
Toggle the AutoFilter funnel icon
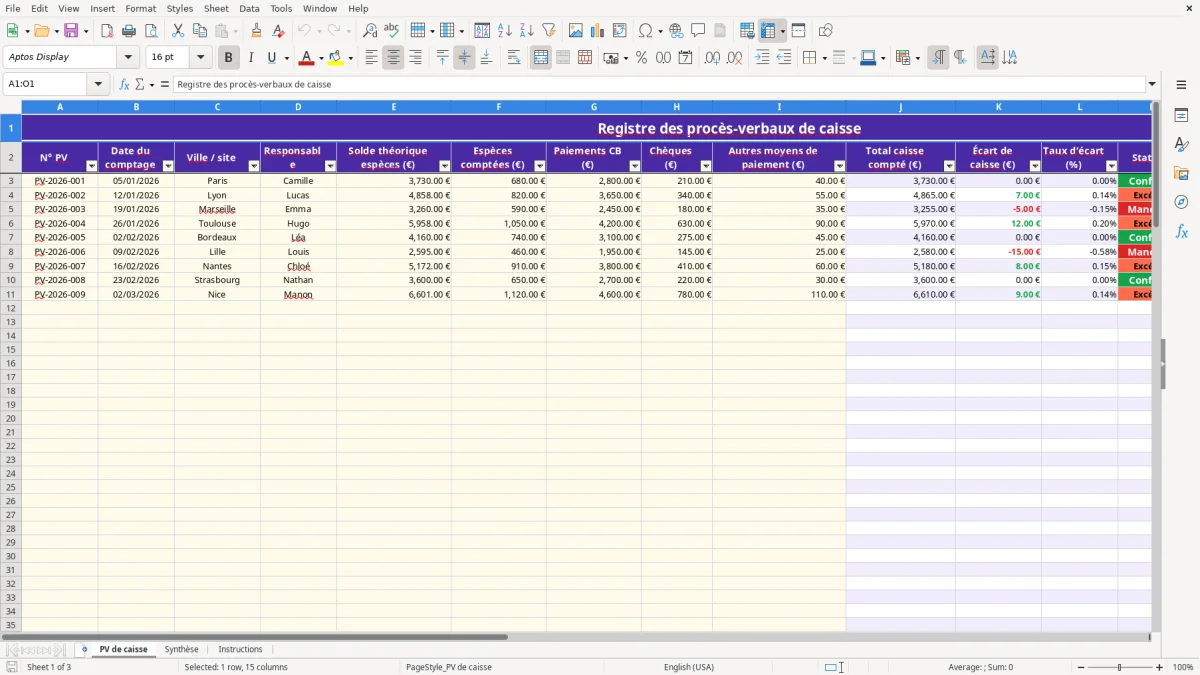coord(548,31)
